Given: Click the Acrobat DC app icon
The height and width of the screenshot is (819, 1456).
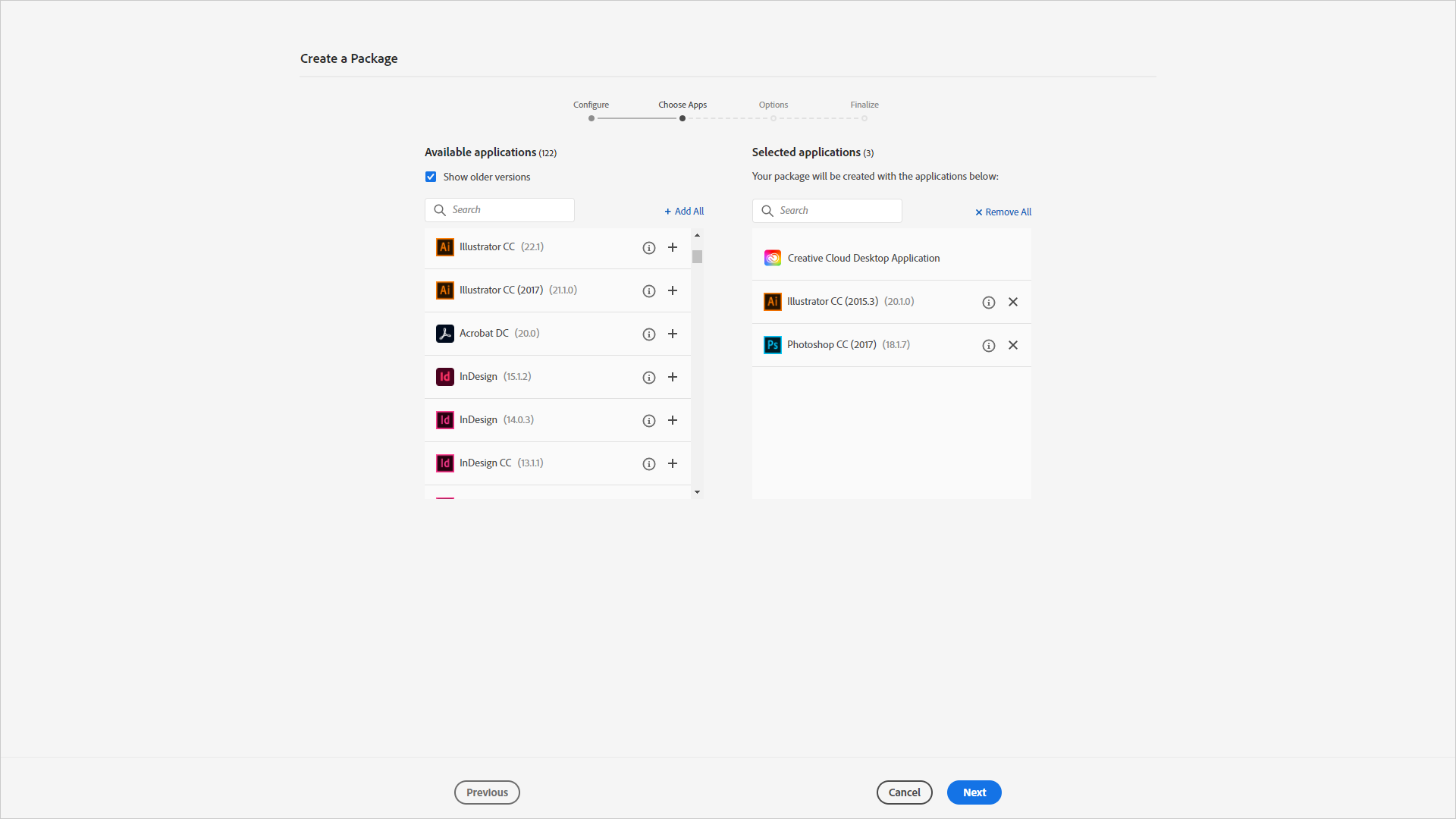Looking at the screenshot, I should pos(445,334).
